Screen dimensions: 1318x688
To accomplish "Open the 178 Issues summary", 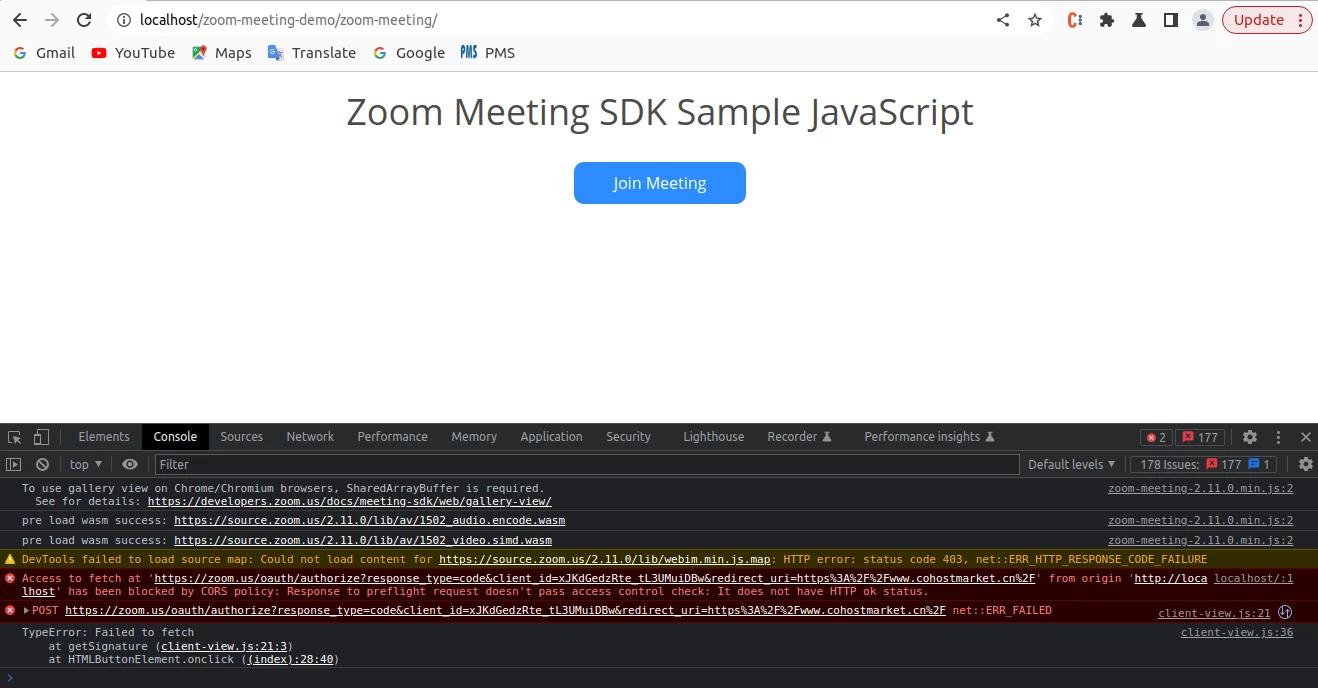I will pos(1205,464).
